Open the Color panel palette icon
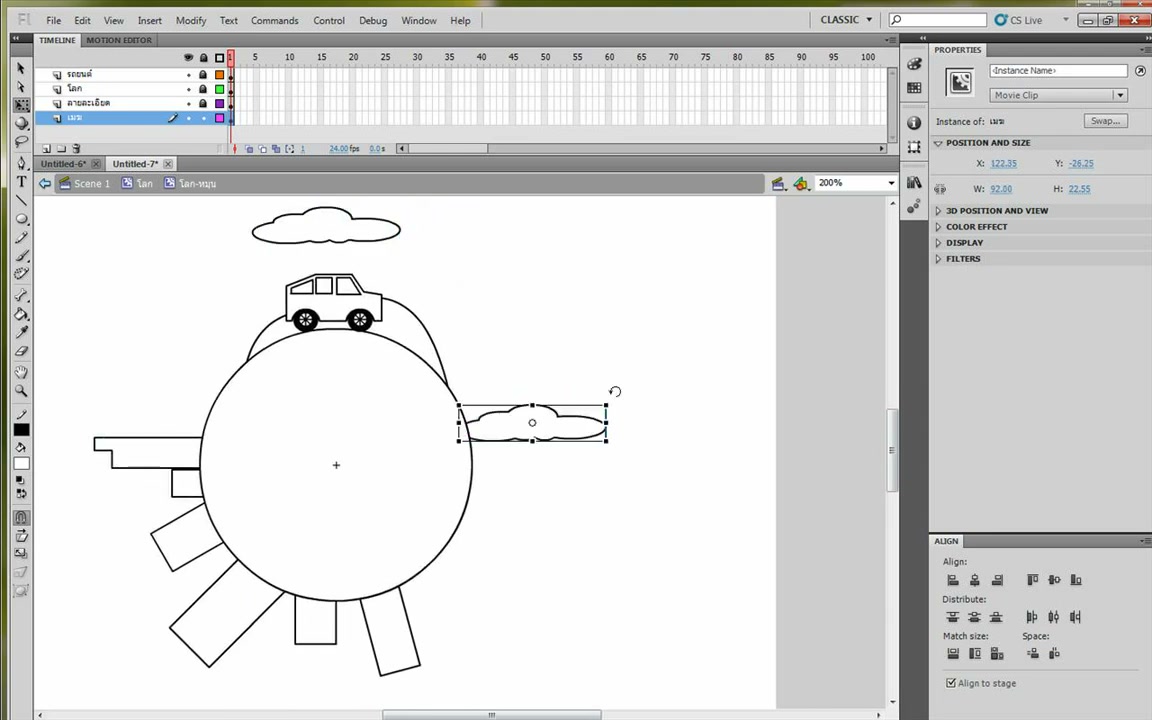 (x=914, y=65)
